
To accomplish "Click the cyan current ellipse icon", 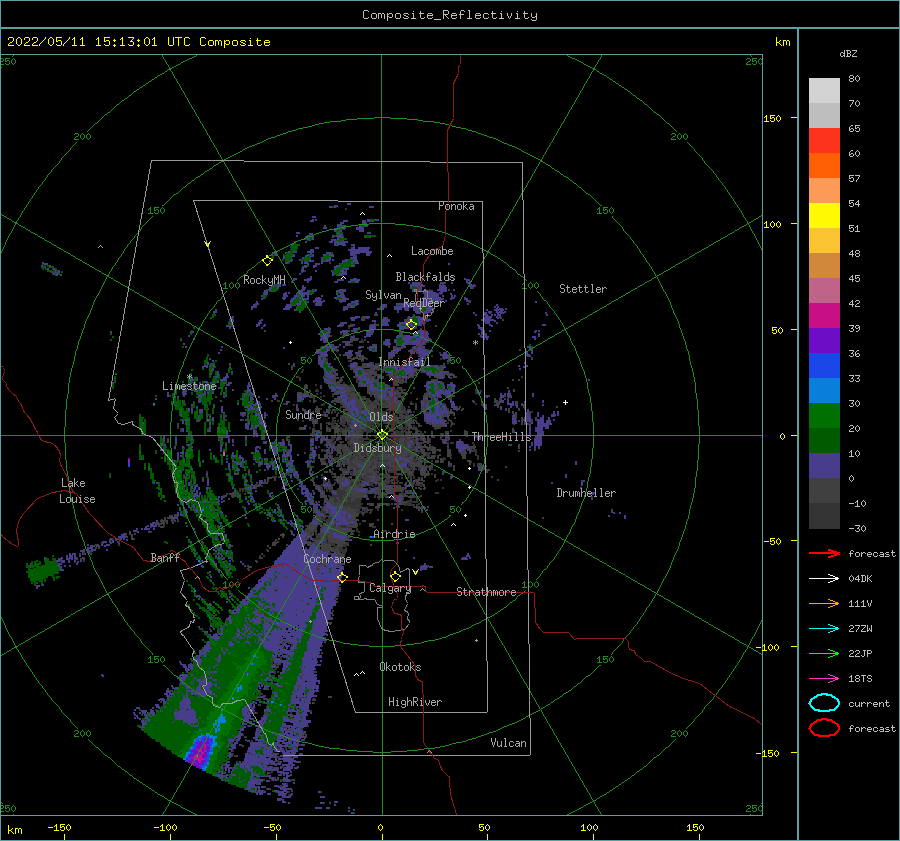I will coord(824,703).
